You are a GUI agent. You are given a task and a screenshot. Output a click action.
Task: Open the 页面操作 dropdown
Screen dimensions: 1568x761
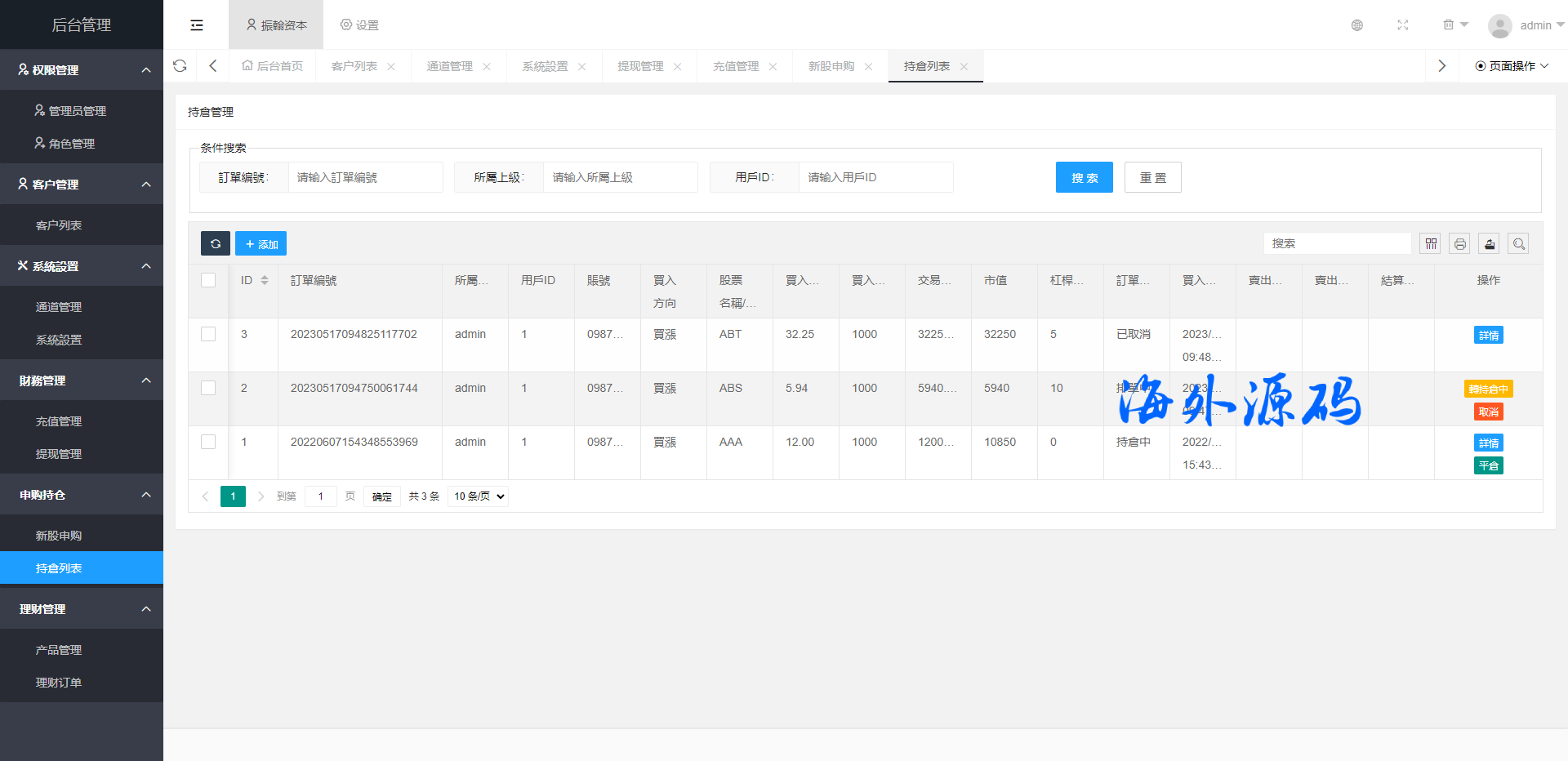pyautogui.click(x=1512, y=66)
